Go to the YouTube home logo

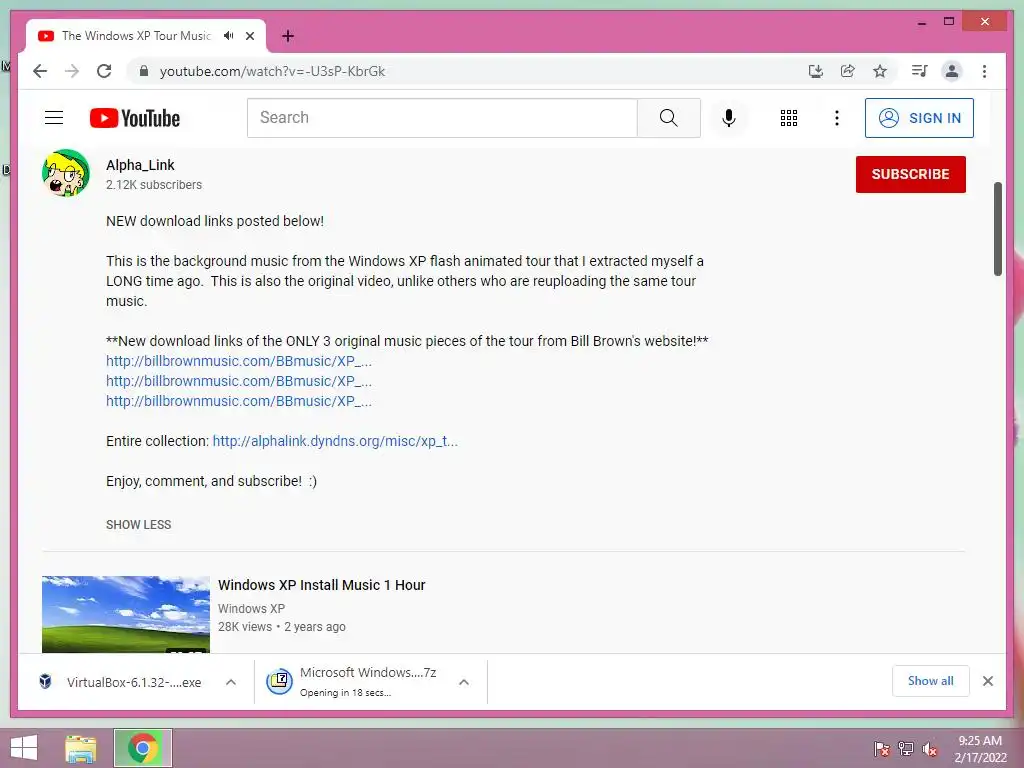(135, 118)
